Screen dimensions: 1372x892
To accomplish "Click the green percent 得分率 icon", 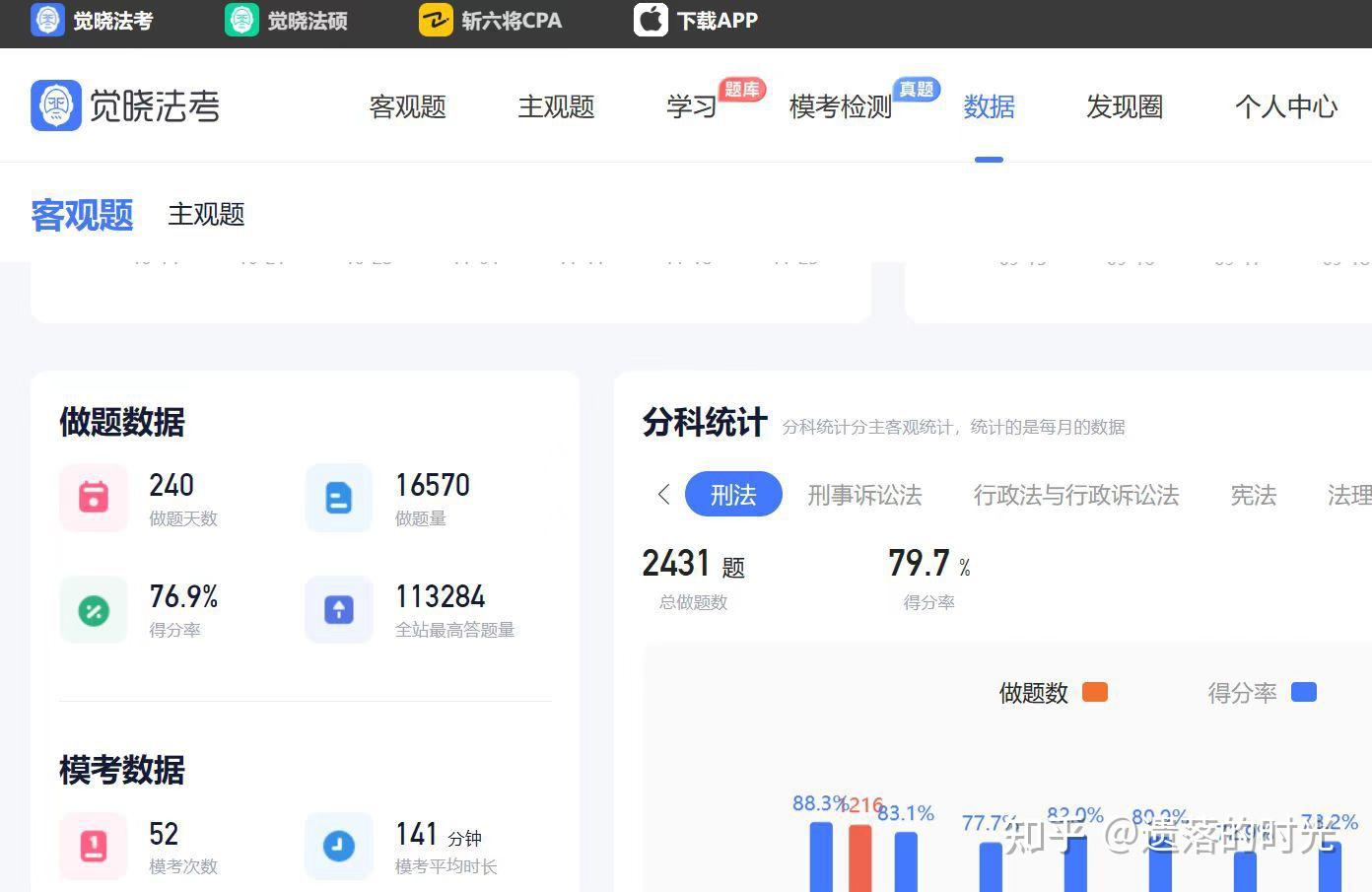I will coord(94,610).
